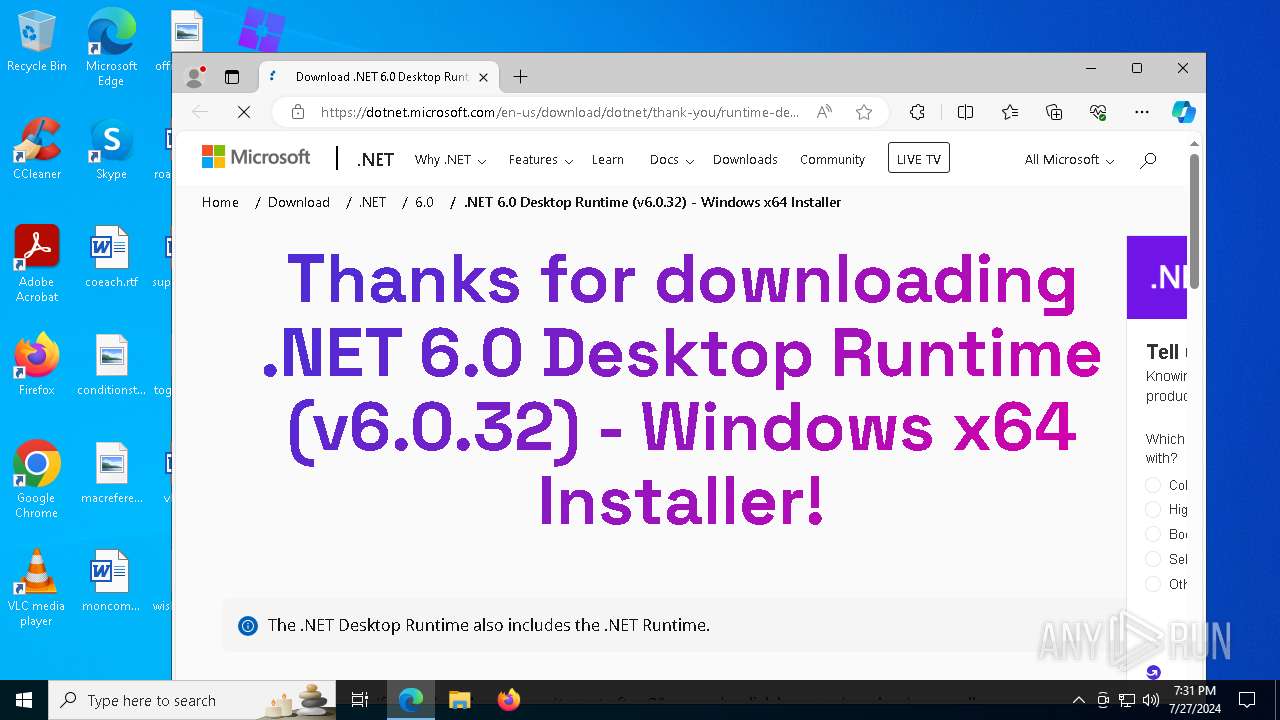
Task: Open Edge Settings and more menu
Action: click(1142, 112)
